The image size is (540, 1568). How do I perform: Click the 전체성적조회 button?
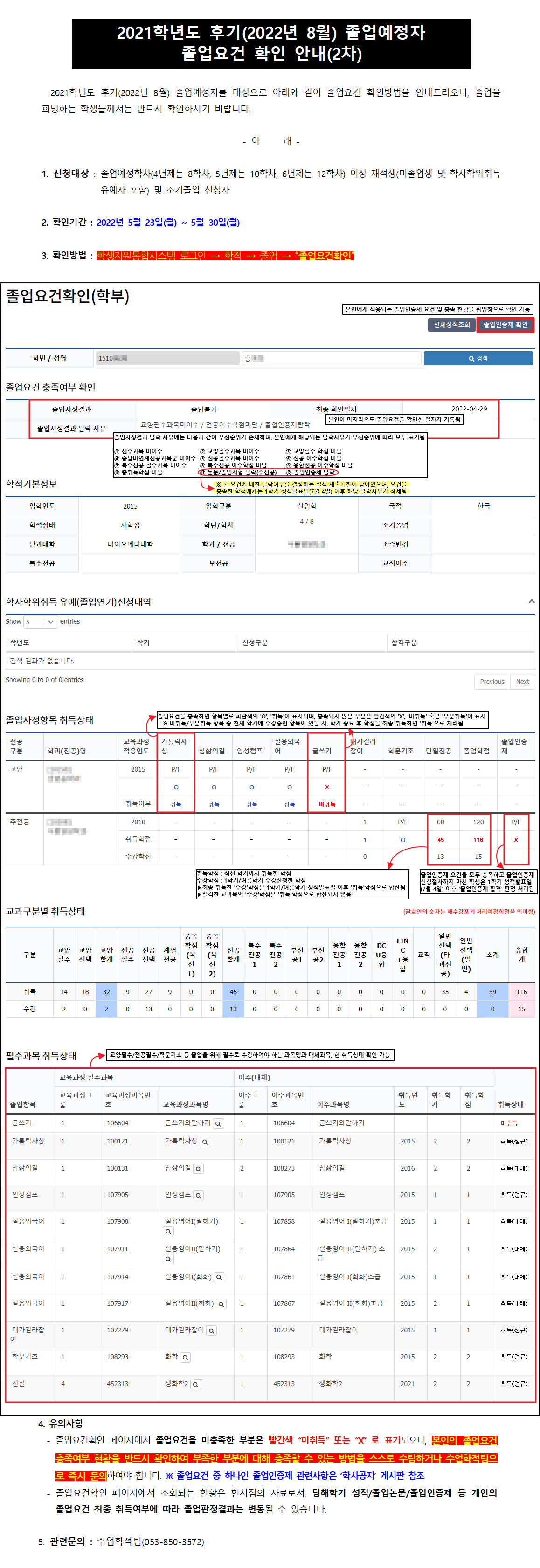(x=451, y=324)
